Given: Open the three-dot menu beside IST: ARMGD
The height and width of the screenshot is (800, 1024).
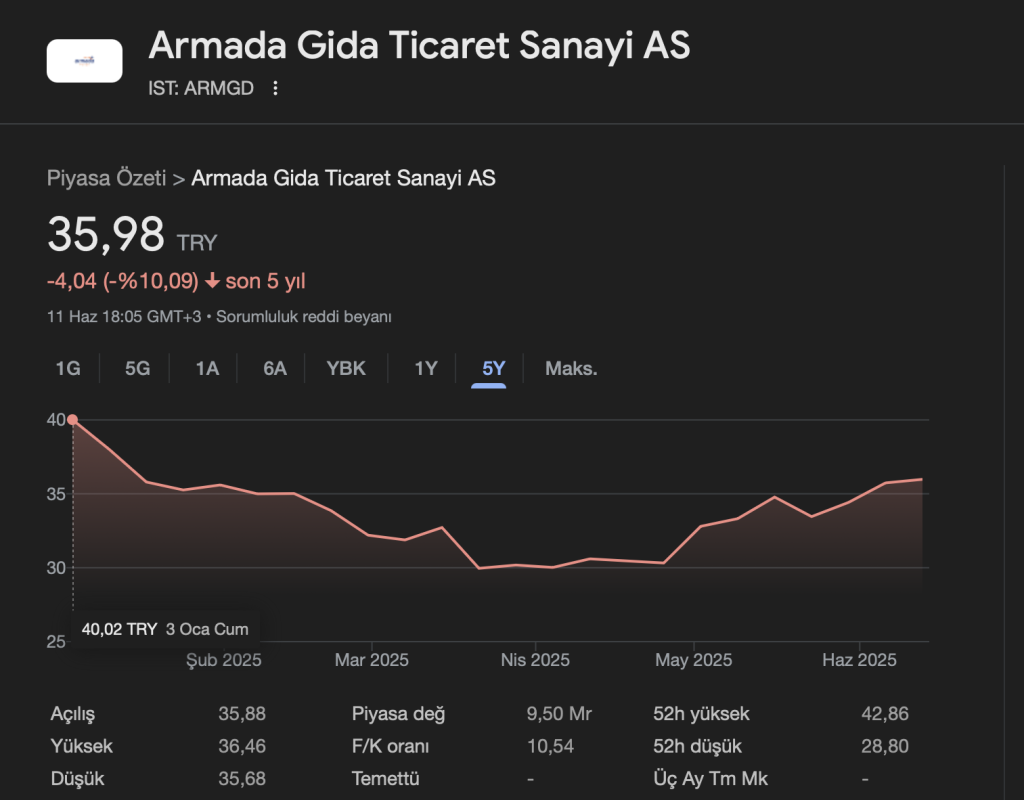Looking at the screenshot, I should (x=276, y=88).
